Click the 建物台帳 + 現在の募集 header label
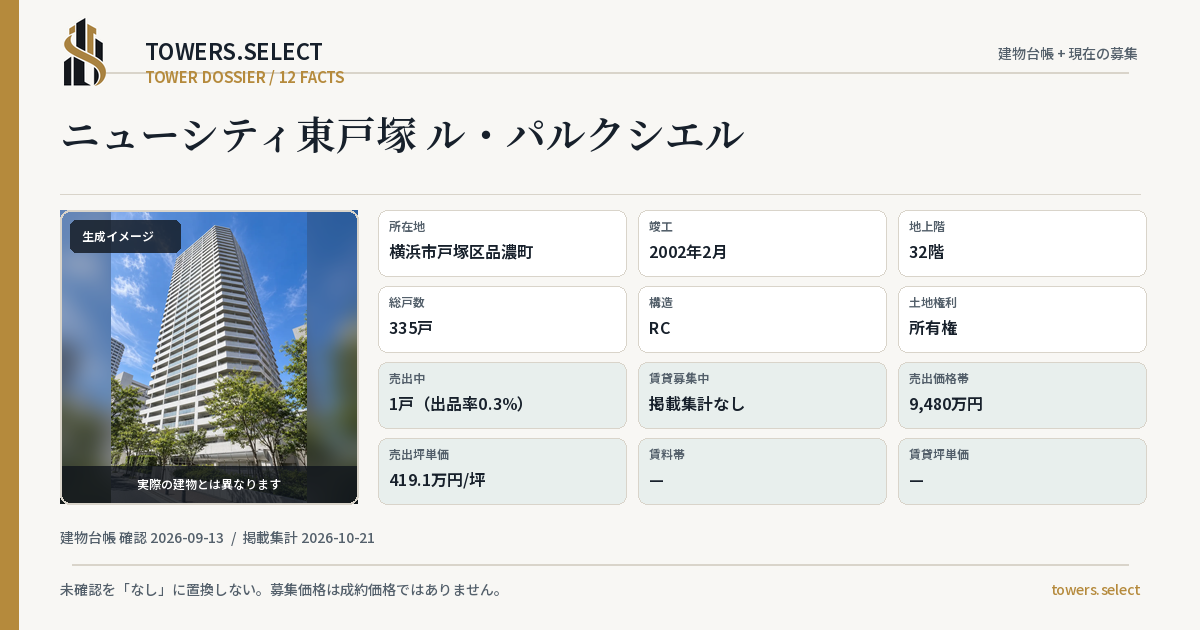 (x=1068, y=54)
